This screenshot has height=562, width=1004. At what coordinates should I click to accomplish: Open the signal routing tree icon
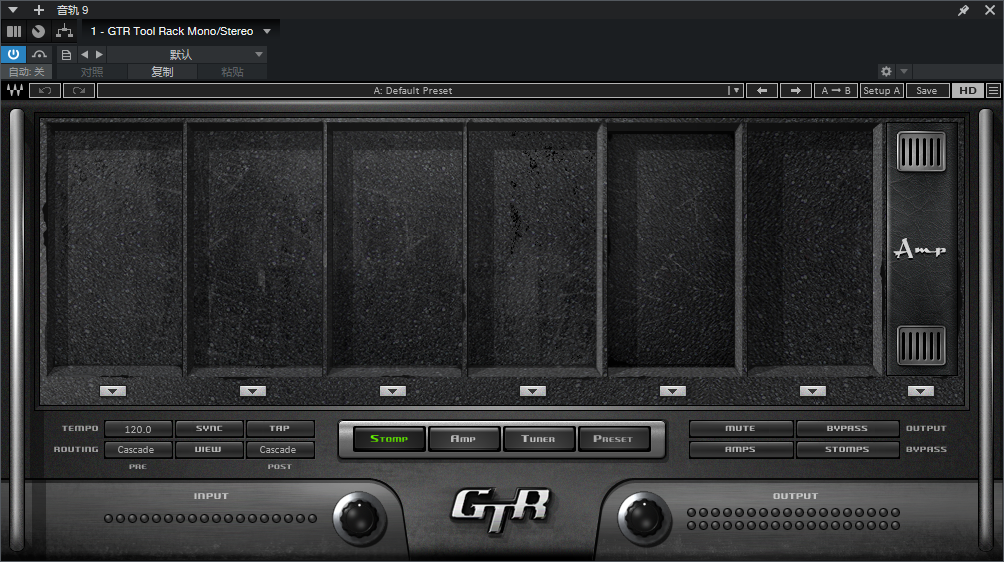(x=64, y=31)
